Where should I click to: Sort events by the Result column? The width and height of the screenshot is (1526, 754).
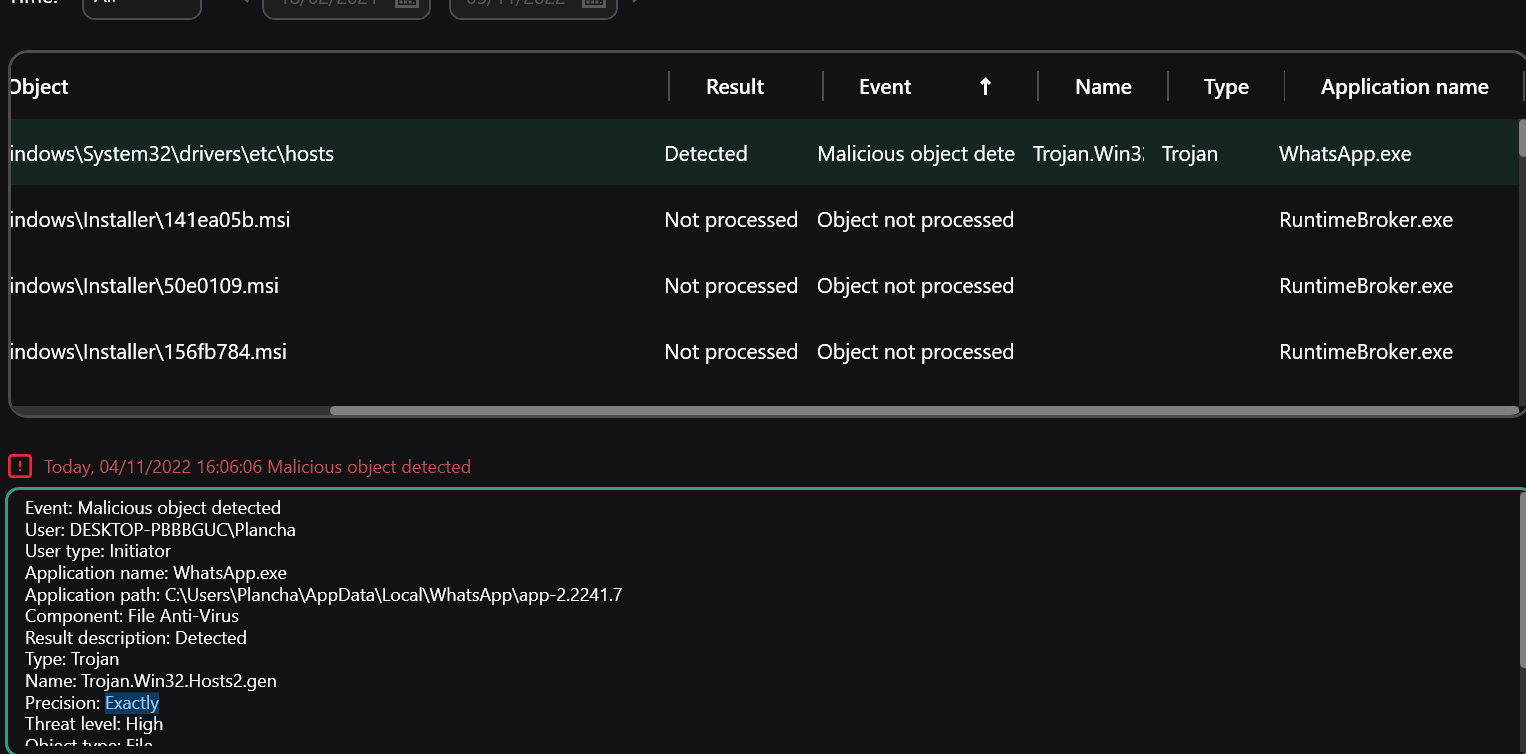pos(735,87)
